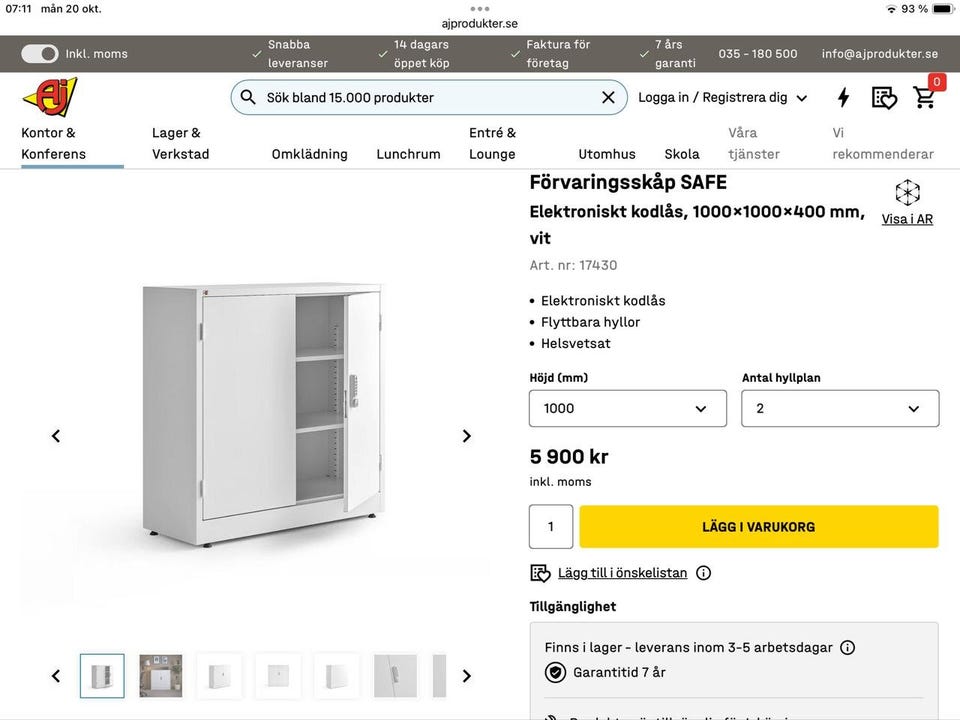Select the second room-scene thumbnail
Viewport: 960px width, 720px height.
(x=161, y=676)
